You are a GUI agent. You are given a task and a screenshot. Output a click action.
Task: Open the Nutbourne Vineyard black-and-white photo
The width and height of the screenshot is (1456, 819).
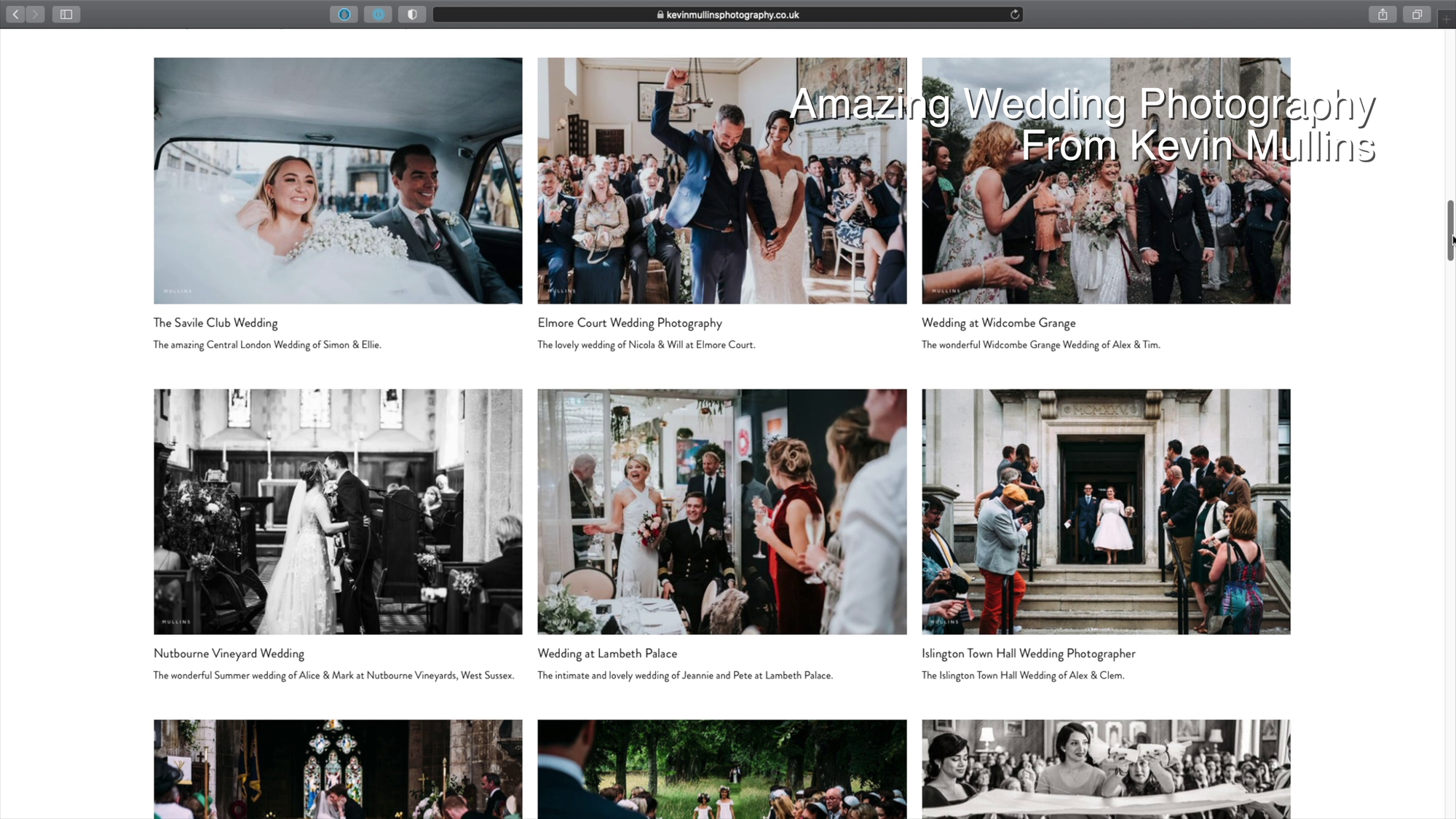[338, 511]
